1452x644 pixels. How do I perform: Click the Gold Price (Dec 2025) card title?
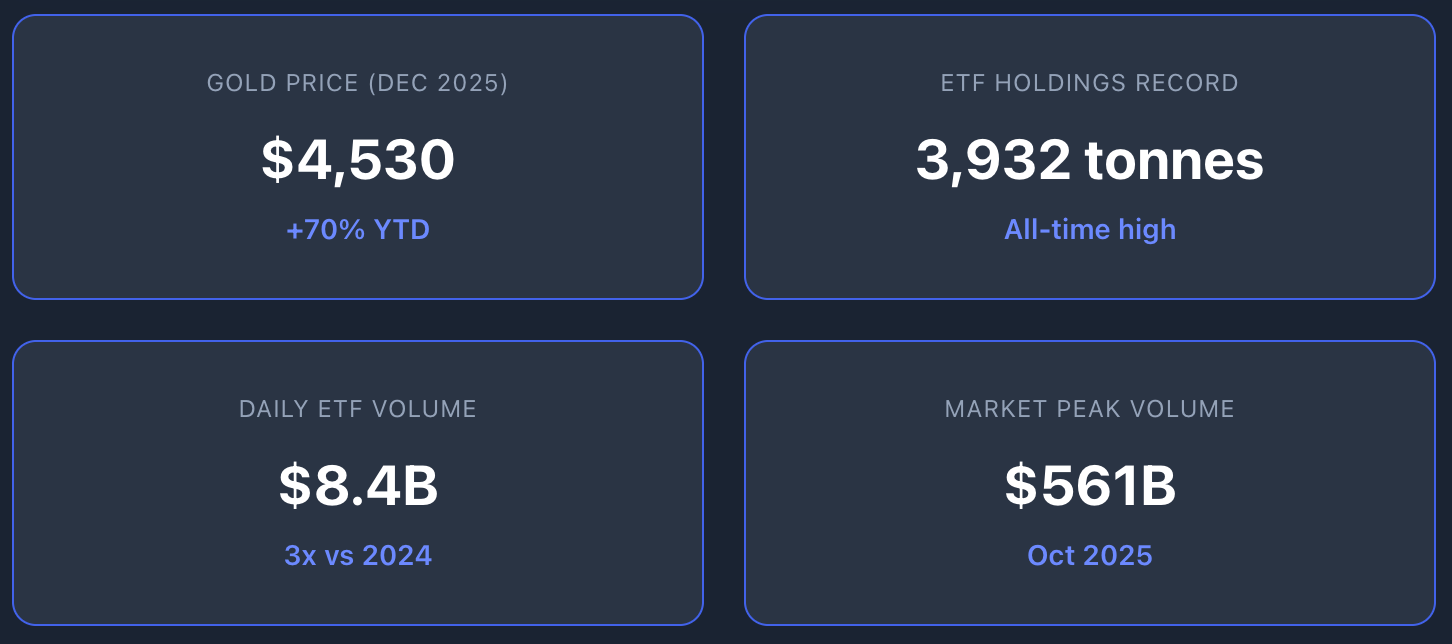(x=357, y=83)
